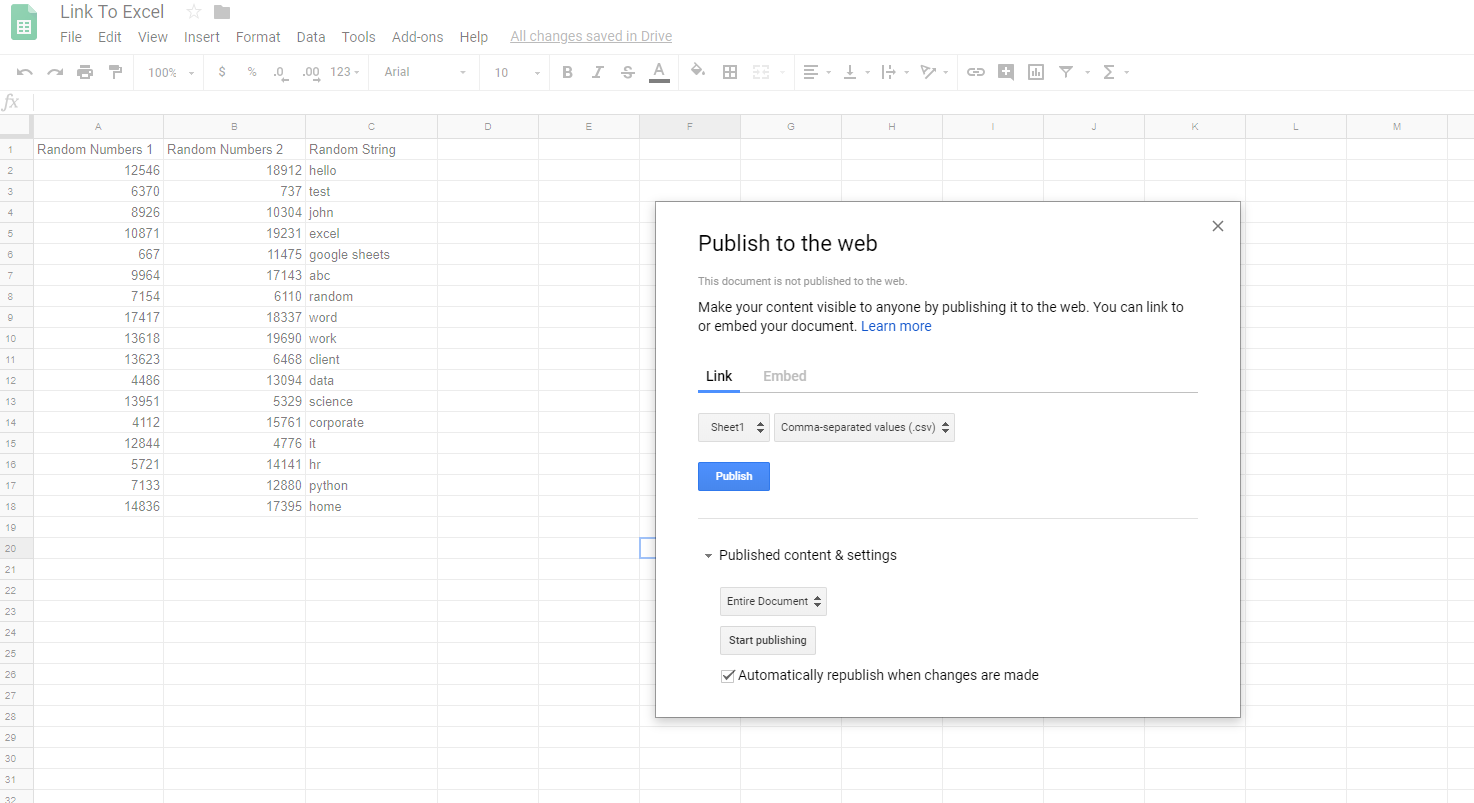Click the formula bar input
Screen dimensions: 1474x803
coord(753,102)
